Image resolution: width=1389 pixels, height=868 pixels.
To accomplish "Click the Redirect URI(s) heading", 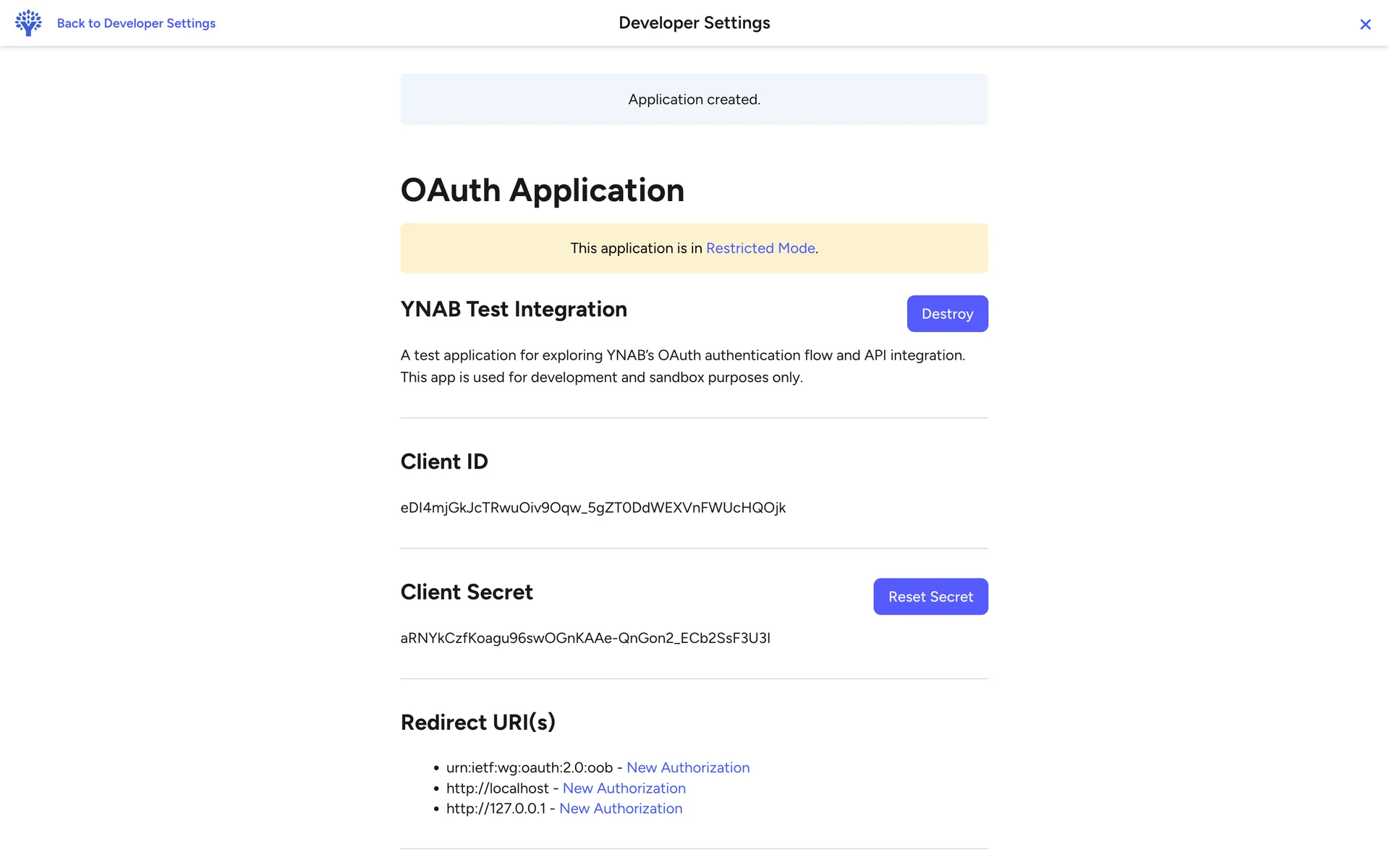I will click(477, 722).
